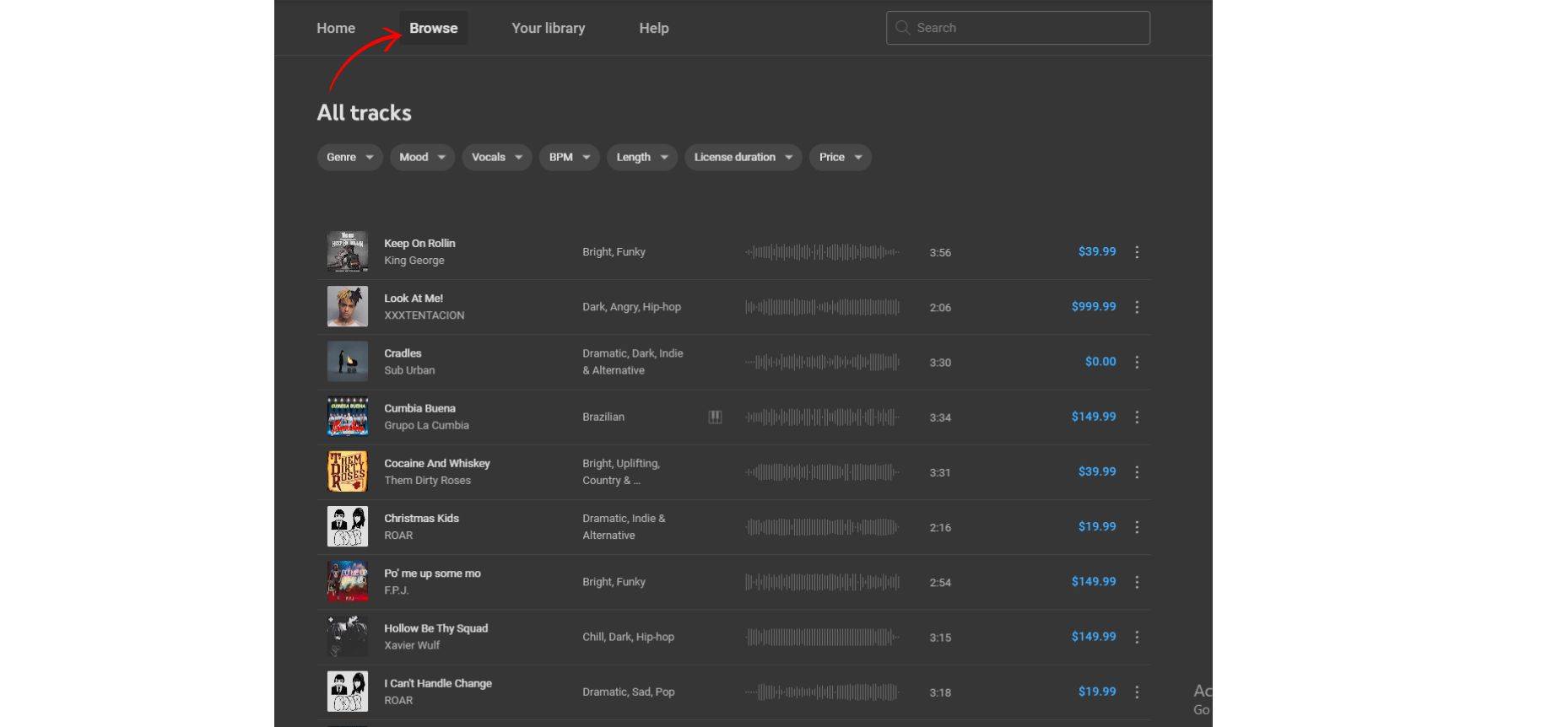Click the $39.99 price for Keep On Rollin
Screen dimensions: 1568x727
click(1097, 251)
